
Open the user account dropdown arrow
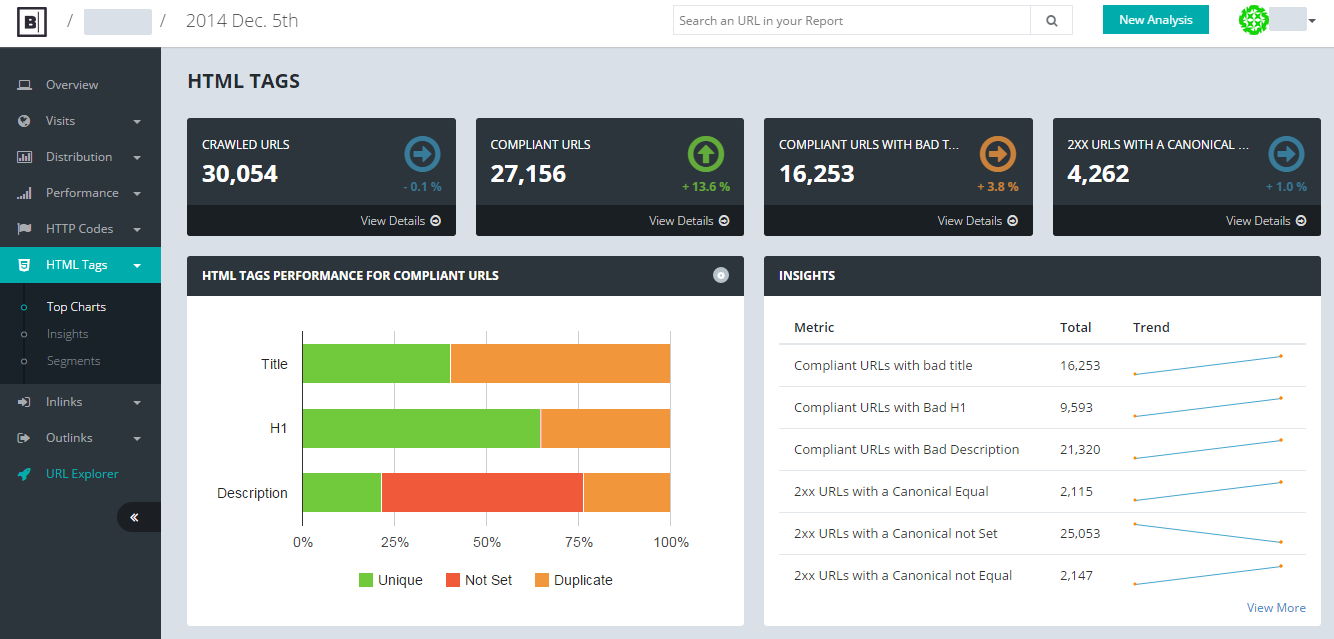point(1311,21)
